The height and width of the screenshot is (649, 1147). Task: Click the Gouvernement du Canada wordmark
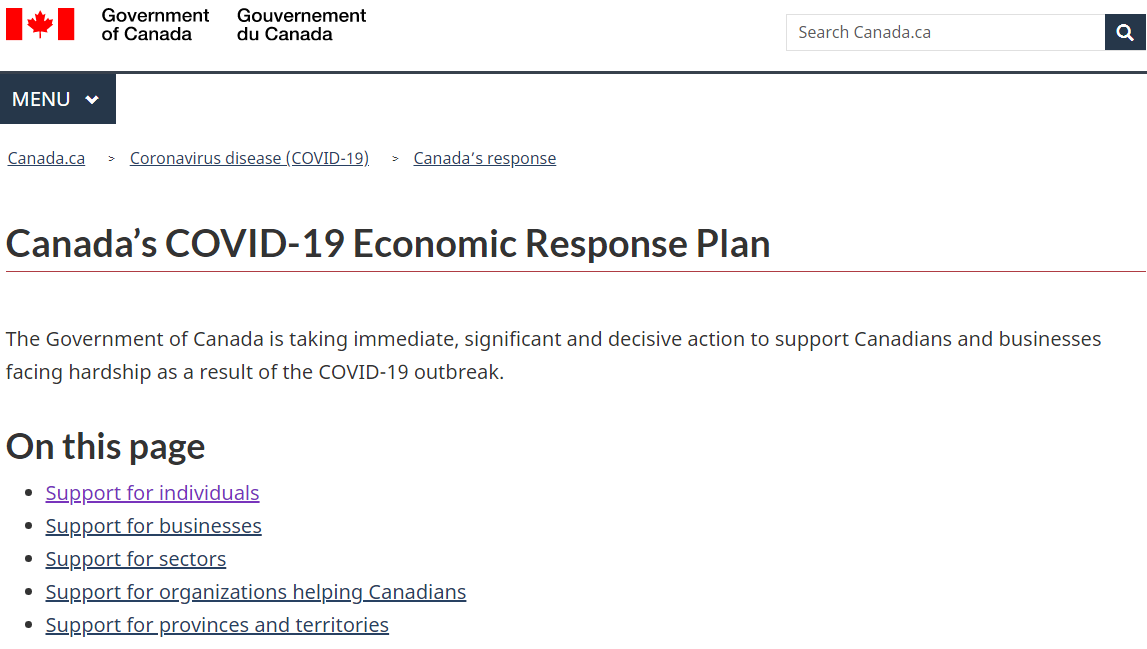click(301, 25)
